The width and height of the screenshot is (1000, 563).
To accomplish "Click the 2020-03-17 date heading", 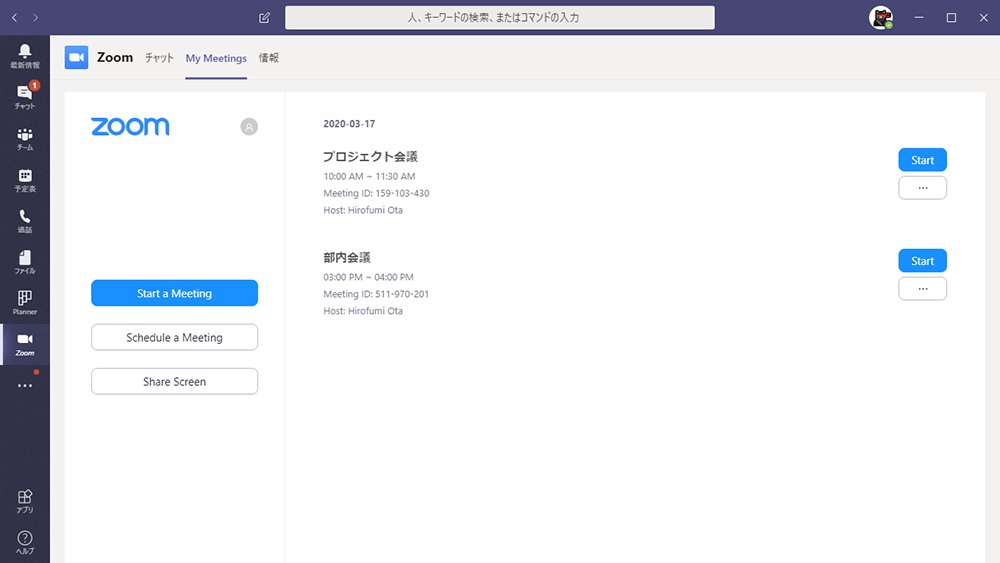I will 349,124.
